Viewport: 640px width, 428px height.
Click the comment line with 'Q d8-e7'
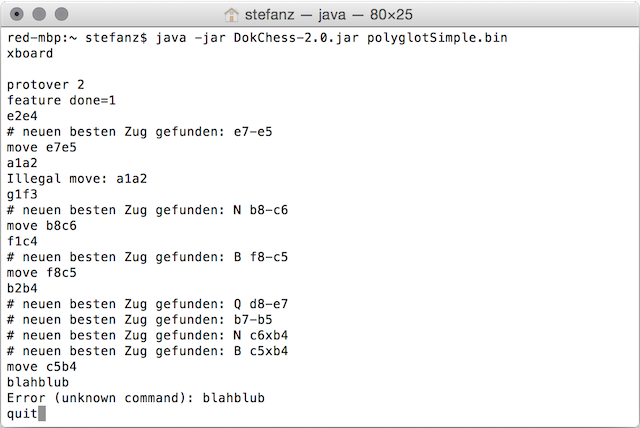[147, 304]
